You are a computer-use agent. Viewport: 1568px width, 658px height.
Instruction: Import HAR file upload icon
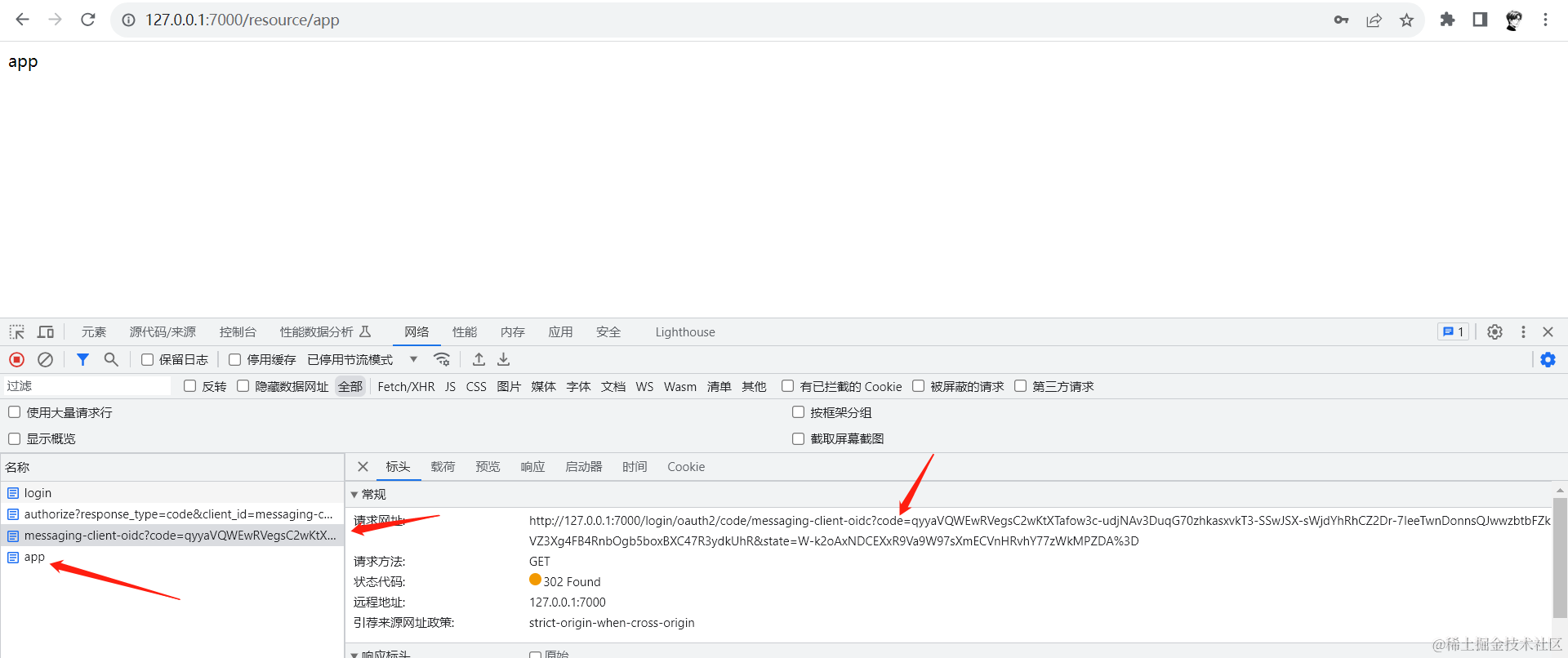point(479,359)
